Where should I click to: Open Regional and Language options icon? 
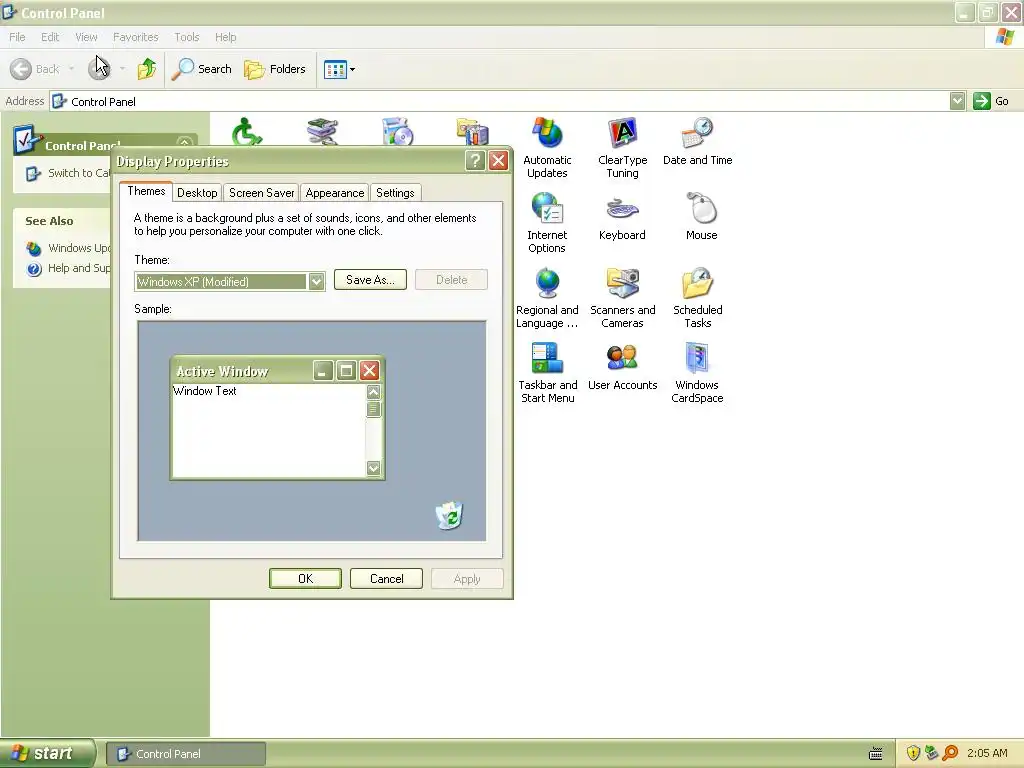[547, 298]
